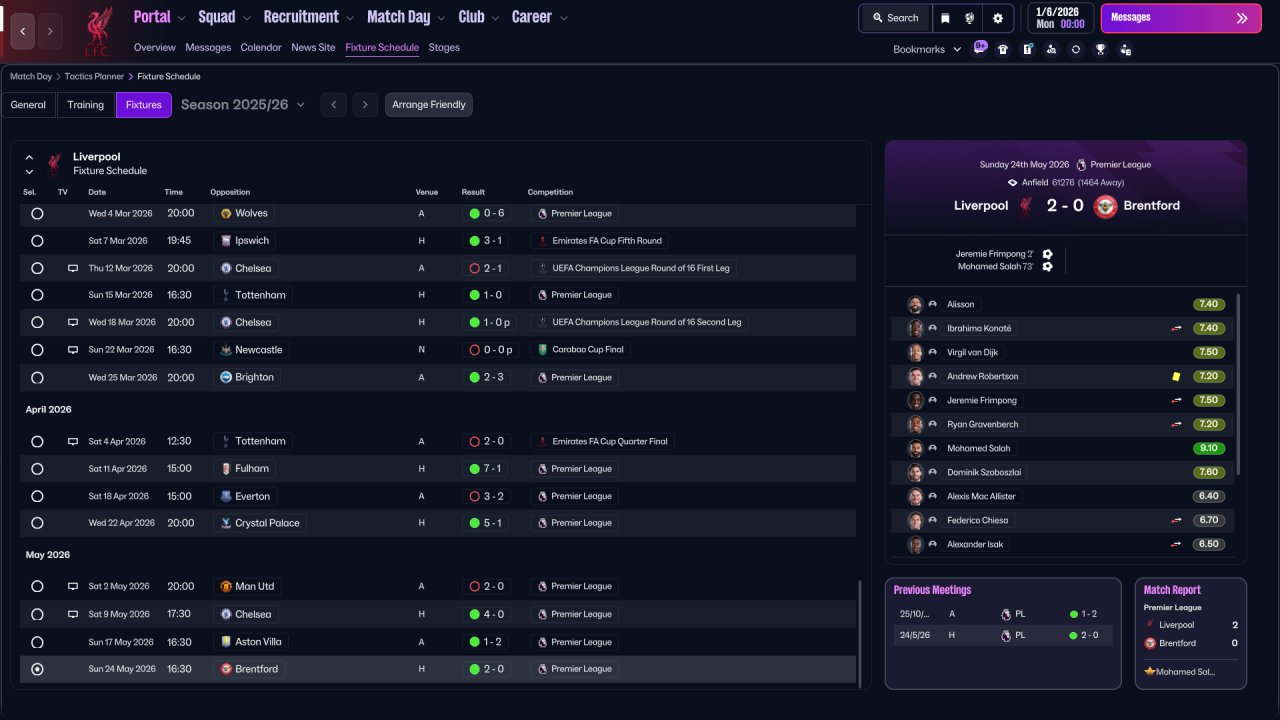The width and height of the screenshot is (1280, 720).
Task: Go forward with the right arrow navigation button
Action: [50, 31]
